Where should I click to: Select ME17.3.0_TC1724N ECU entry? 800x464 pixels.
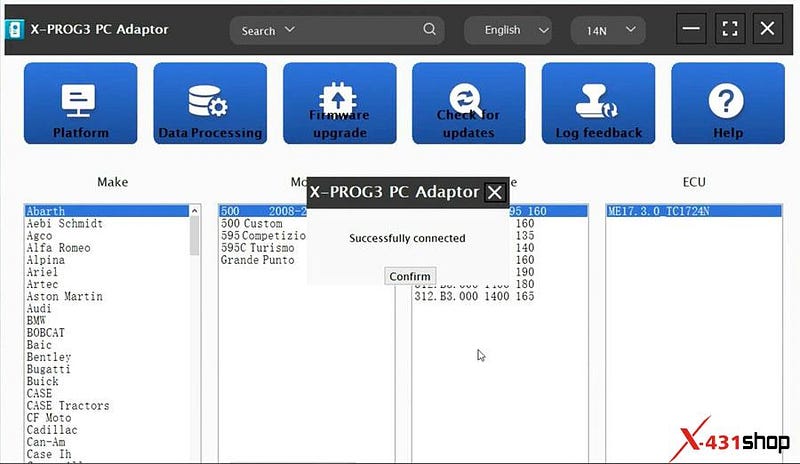[694, 211]
